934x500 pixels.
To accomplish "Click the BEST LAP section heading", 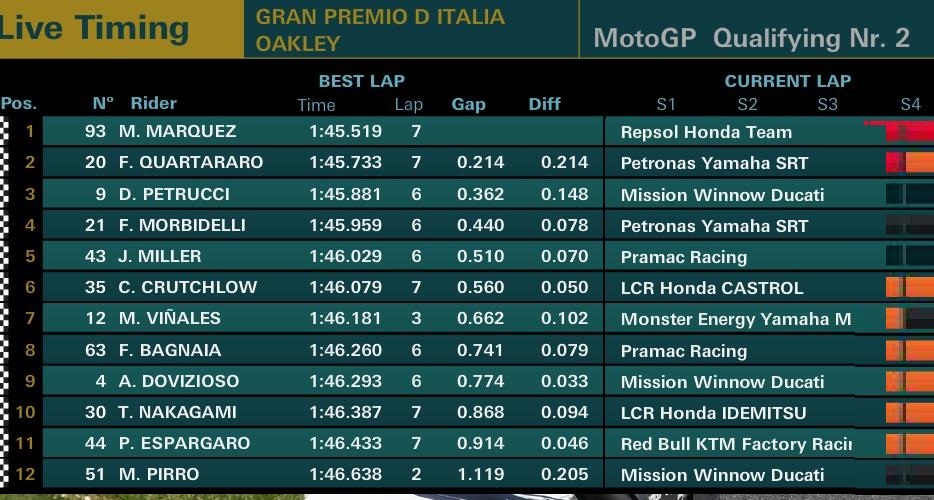I will point(361,81).
